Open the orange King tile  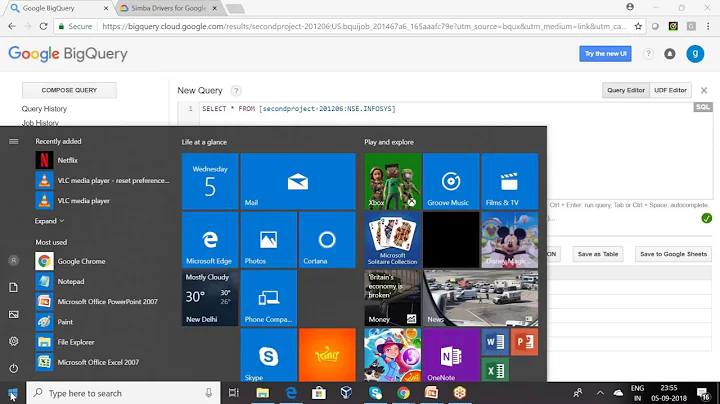[327, 355]
